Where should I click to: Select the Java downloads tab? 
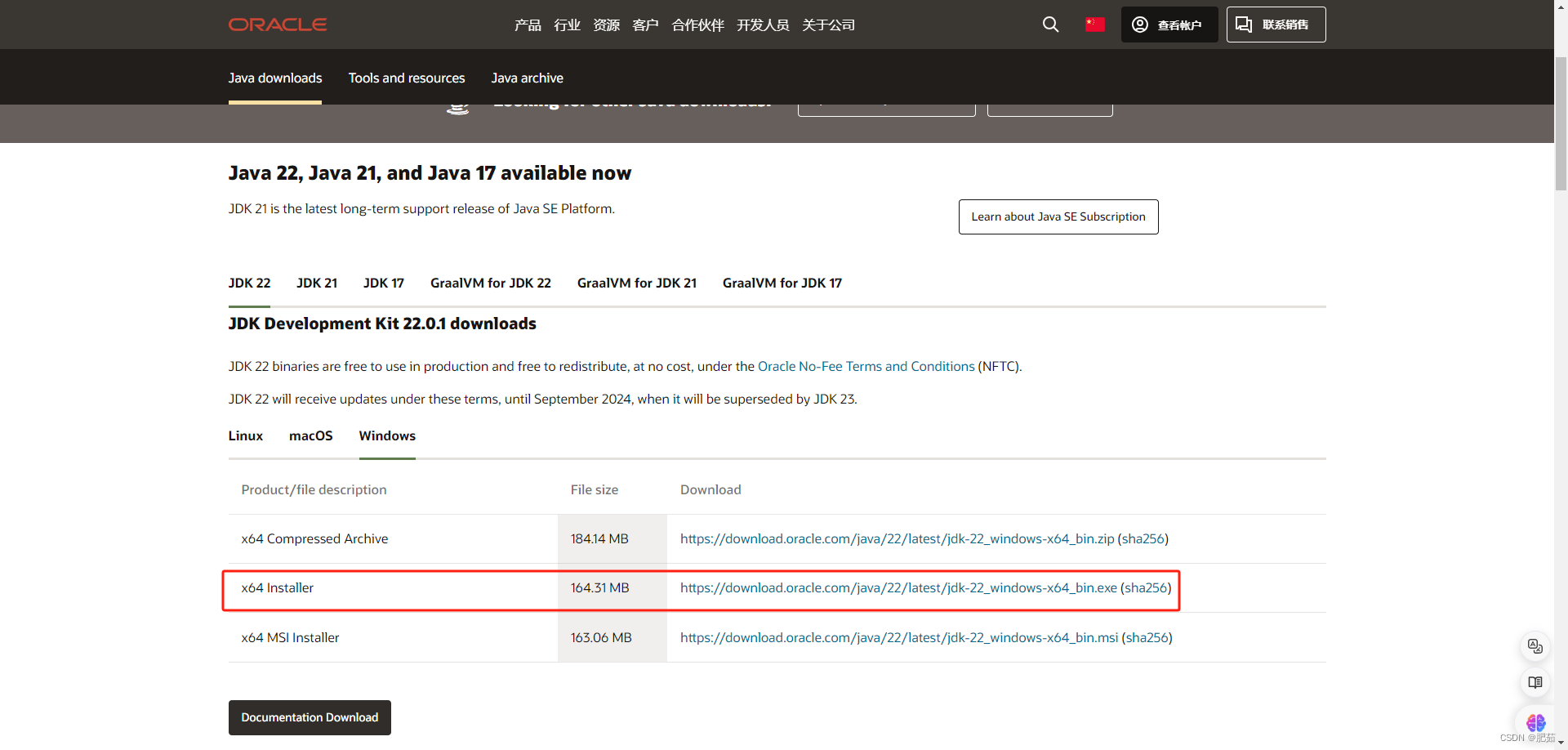[x=275, y=78]
